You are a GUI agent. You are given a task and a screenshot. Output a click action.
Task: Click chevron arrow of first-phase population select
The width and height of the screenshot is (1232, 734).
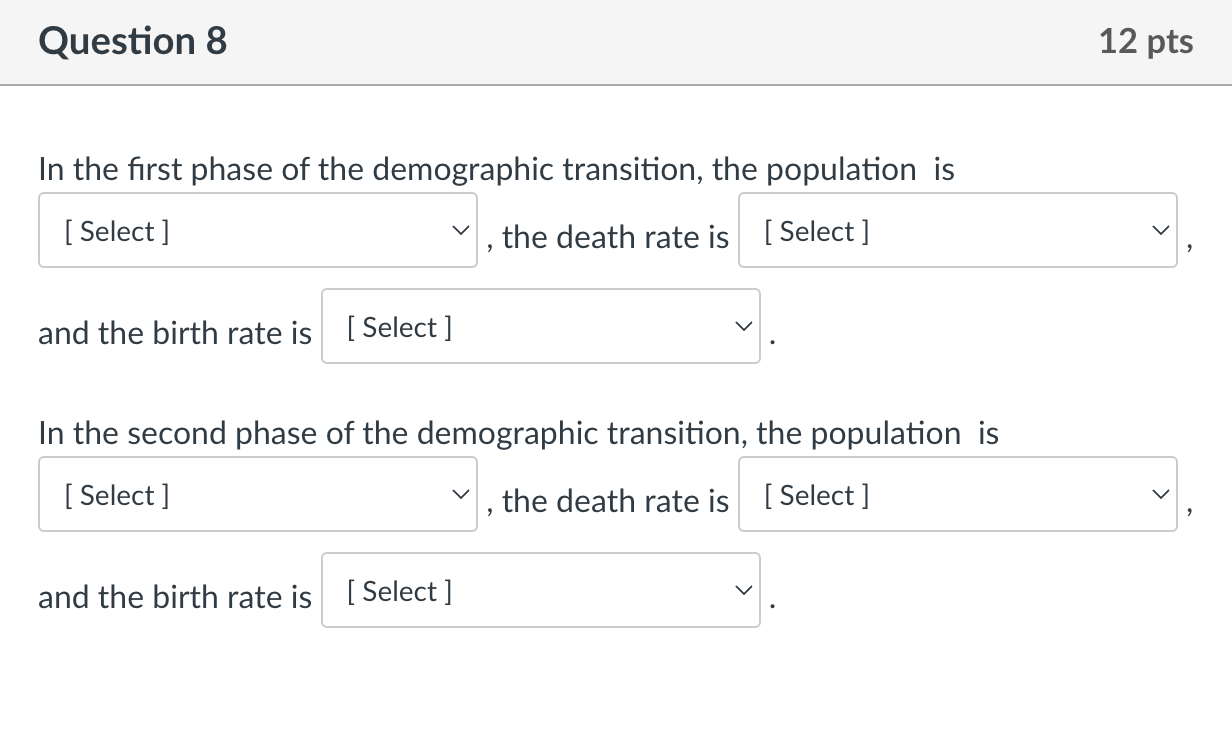tap(459, 231)
